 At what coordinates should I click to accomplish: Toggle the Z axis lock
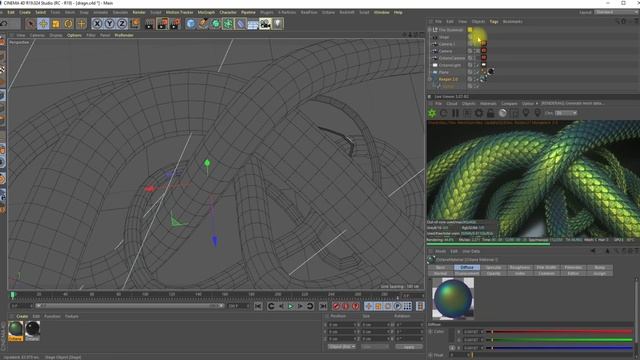(x=122, y=24)
